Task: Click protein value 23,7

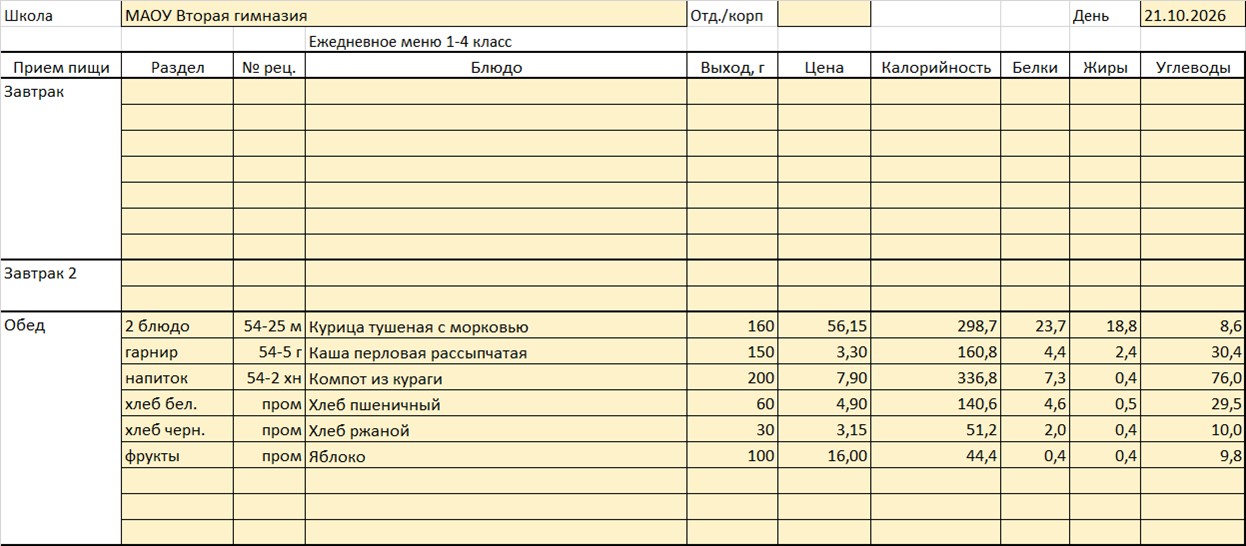Action: coord(1035,326)
